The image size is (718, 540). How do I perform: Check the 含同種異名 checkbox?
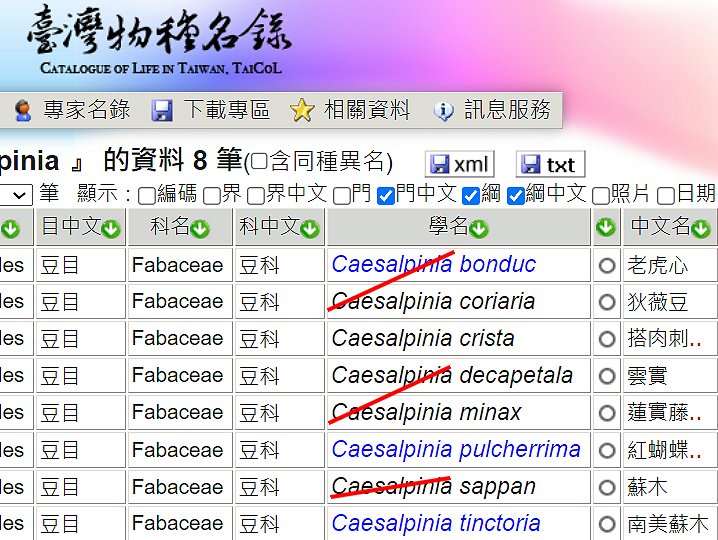click(x=258, y=162)
